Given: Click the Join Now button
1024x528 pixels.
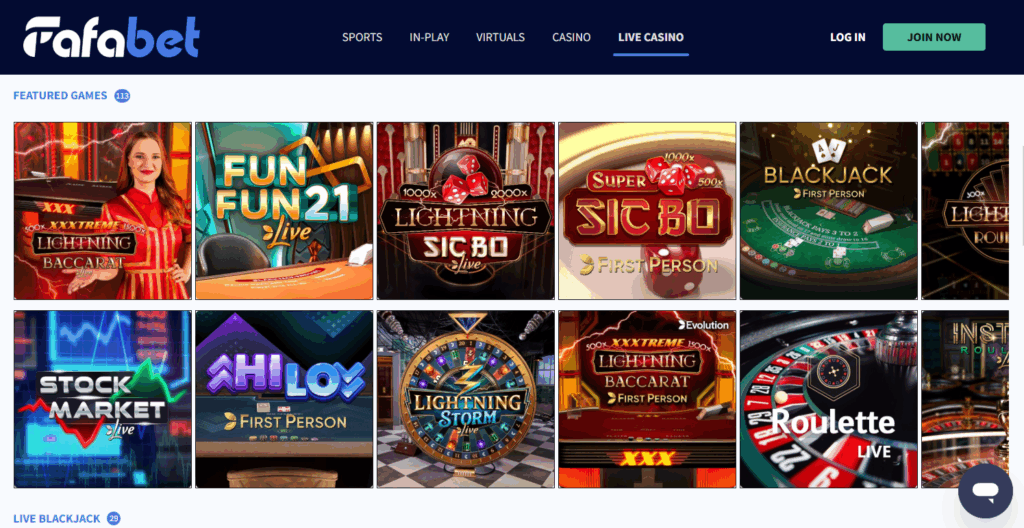Looking at the screenshot, I should point(934,37).
